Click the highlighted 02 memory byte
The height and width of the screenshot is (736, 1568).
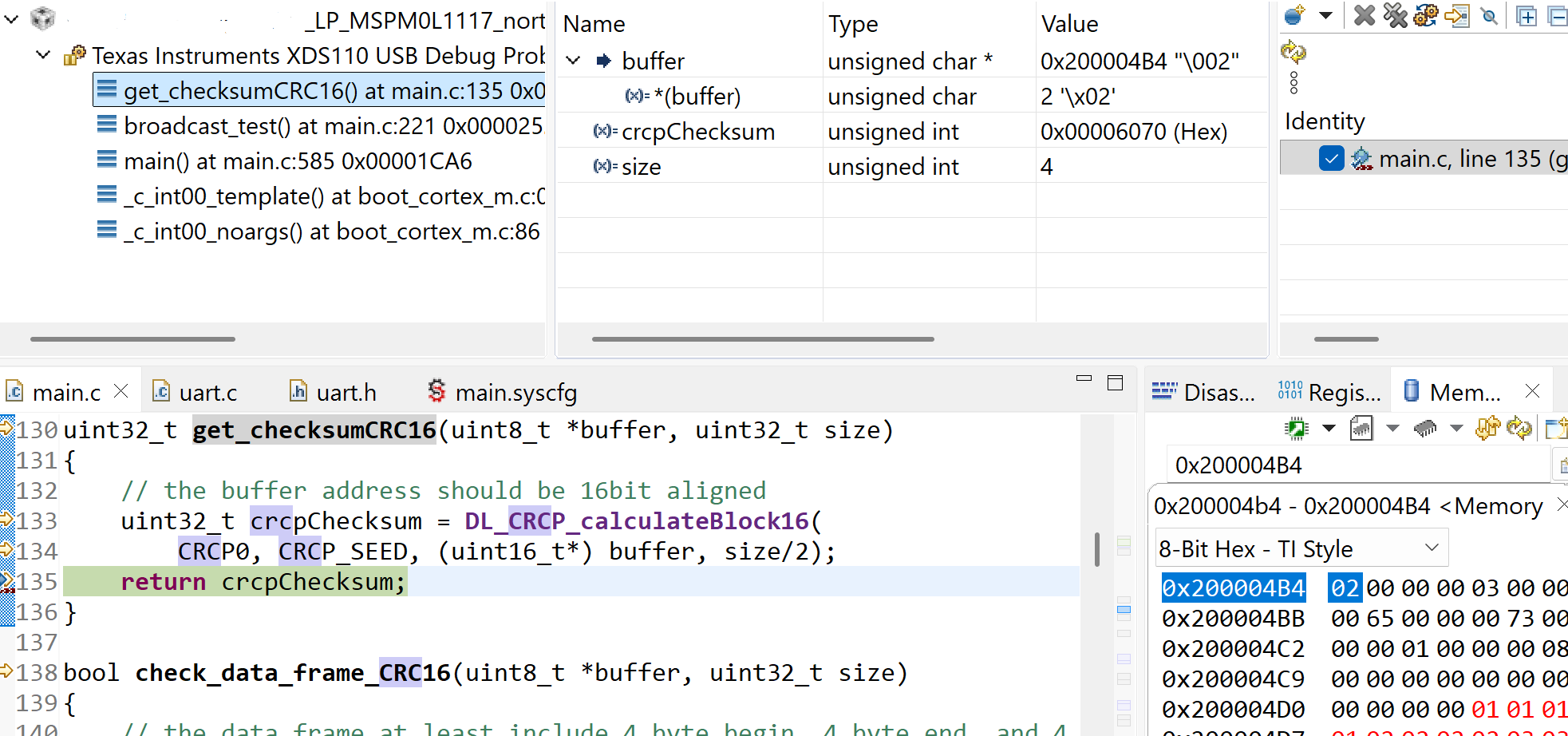point(1345,588)
